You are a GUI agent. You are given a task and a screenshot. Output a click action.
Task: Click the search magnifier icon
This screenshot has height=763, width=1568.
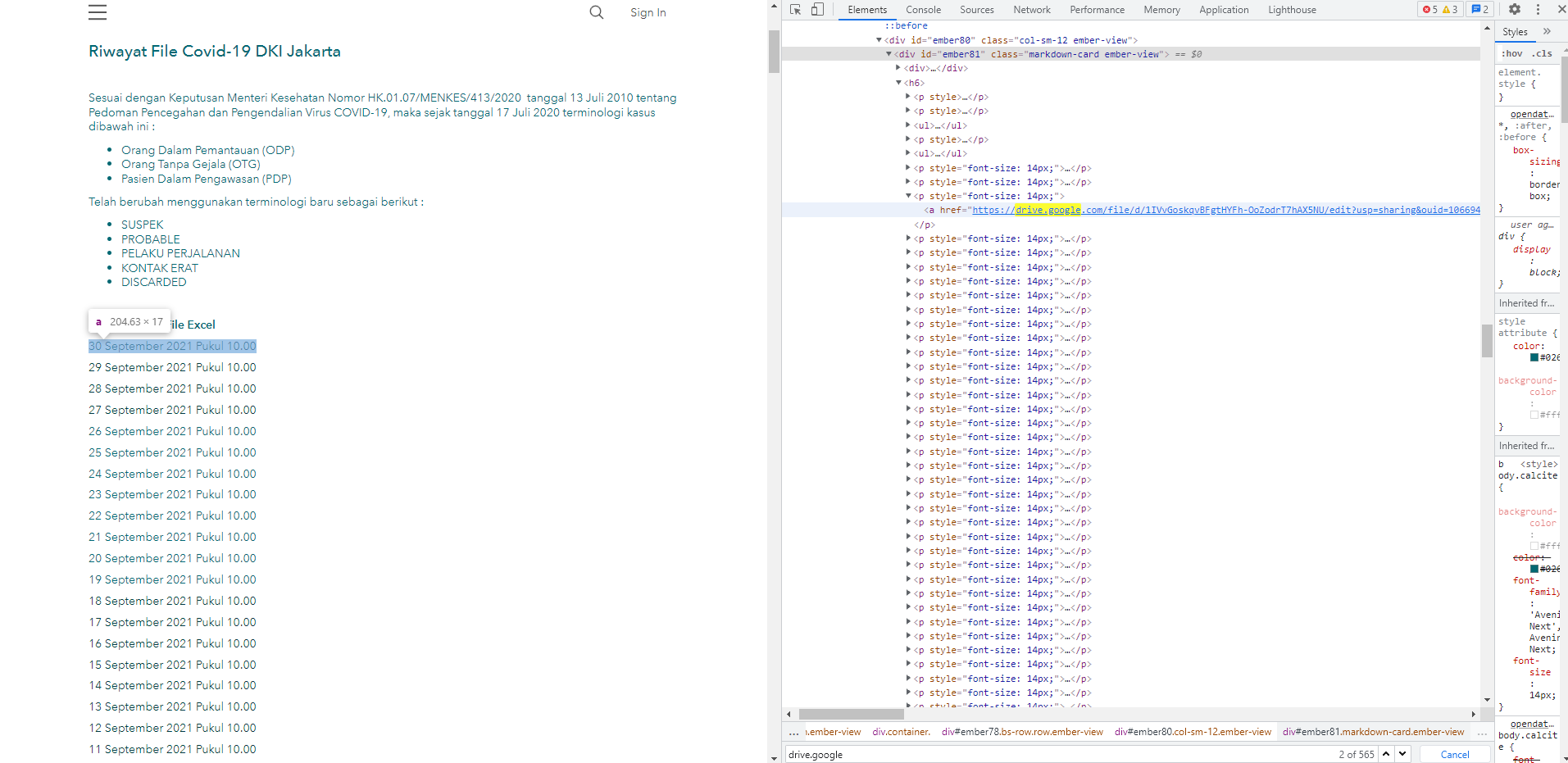pos(596,12)
